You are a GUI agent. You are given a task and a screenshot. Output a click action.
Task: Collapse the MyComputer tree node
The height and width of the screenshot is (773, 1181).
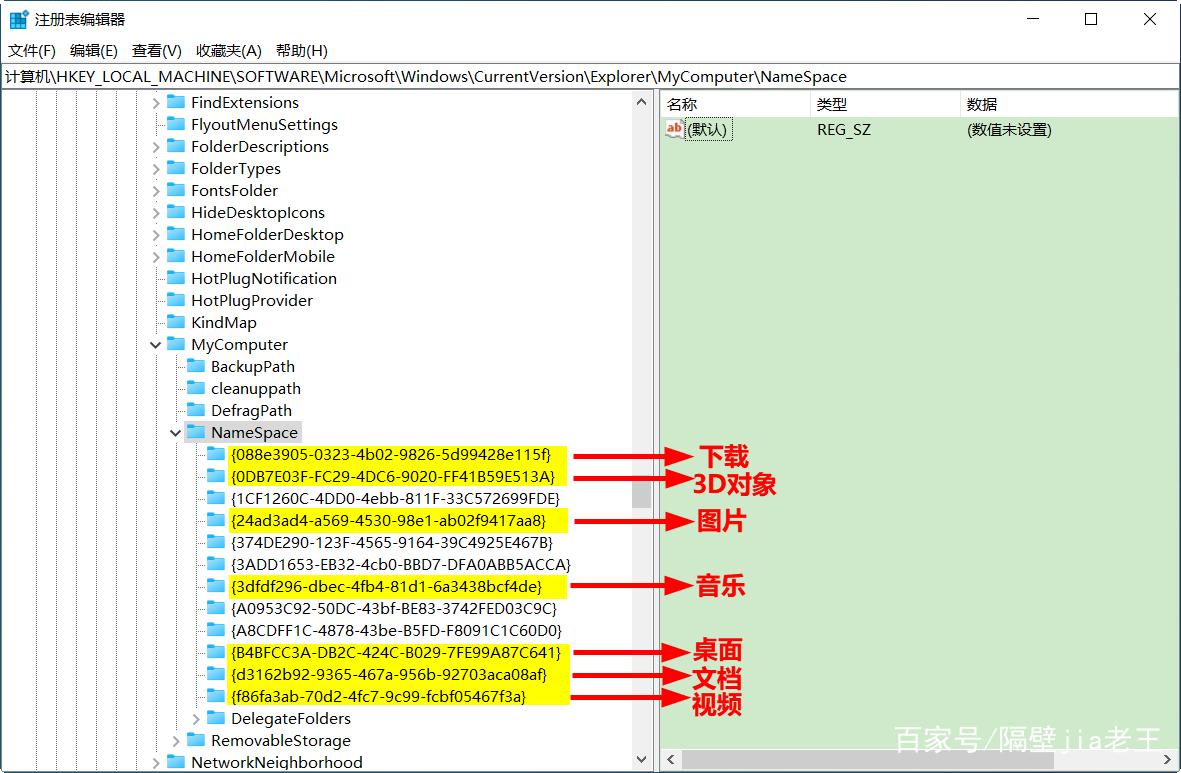(156, 345)
